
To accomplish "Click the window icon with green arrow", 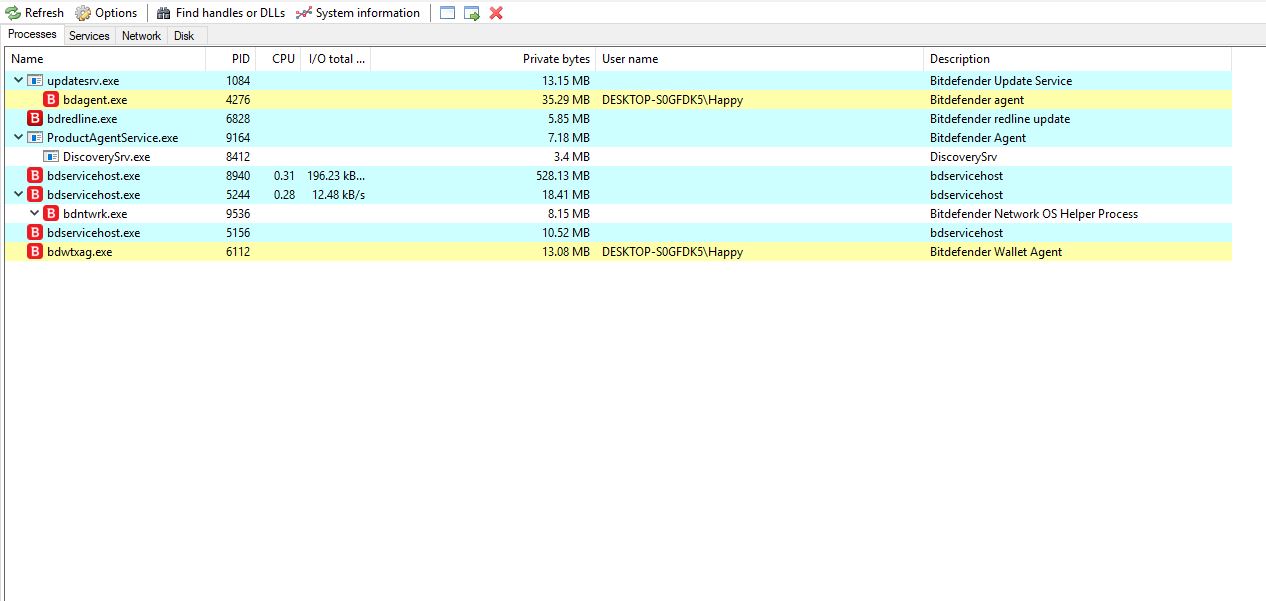I will click(472, 13).
